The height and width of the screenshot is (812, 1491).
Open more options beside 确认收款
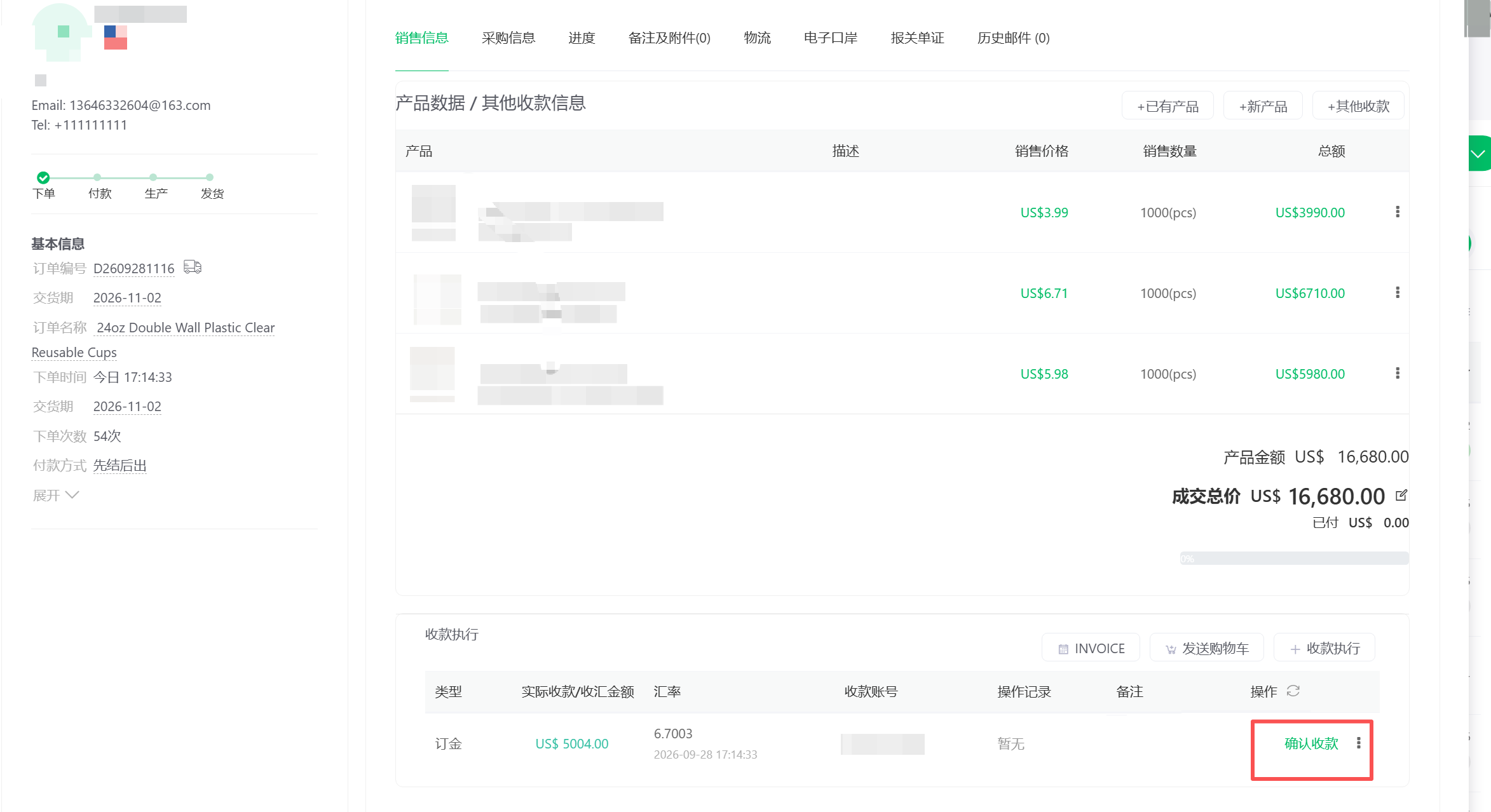coord(1359,743)
